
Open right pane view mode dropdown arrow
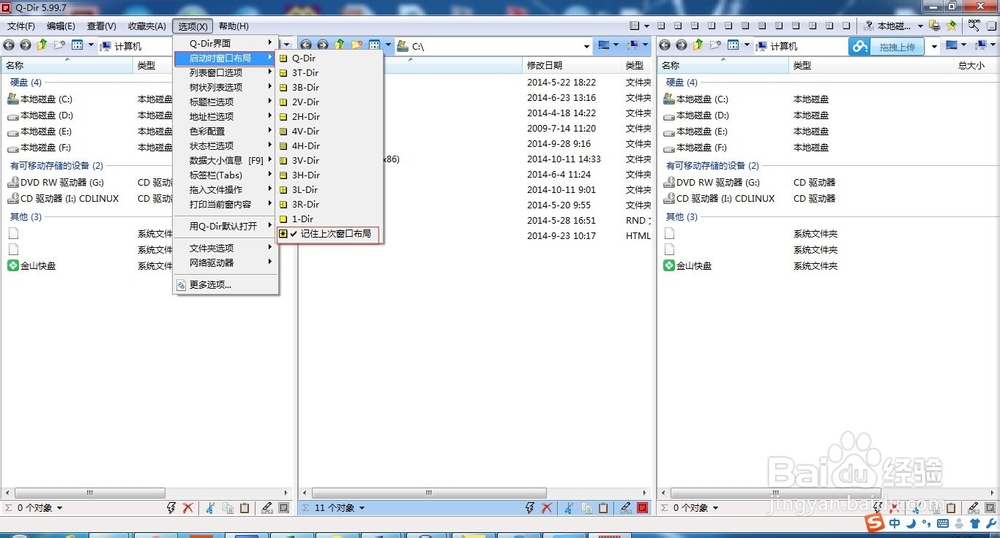[746, 45]
